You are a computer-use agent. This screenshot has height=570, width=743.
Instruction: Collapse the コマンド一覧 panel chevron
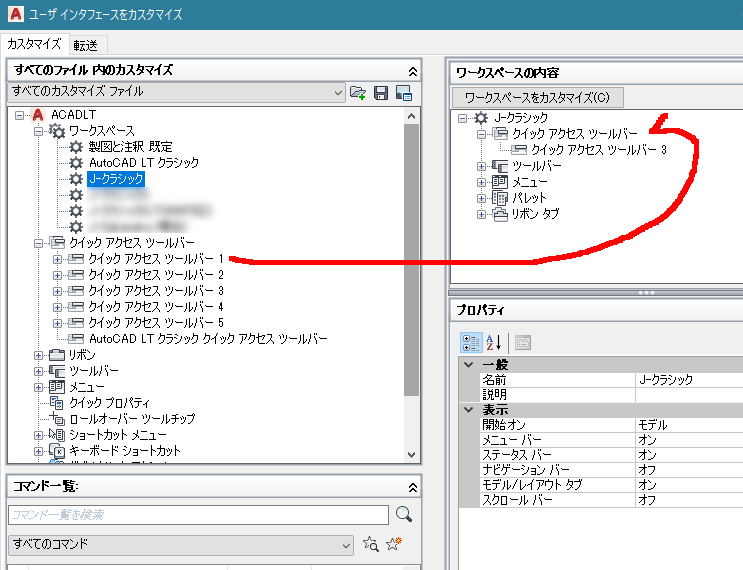coord(413,488)
